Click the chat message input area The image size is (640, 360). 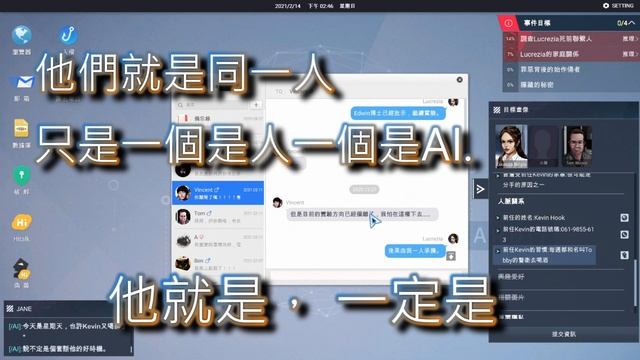coord(367,276)
